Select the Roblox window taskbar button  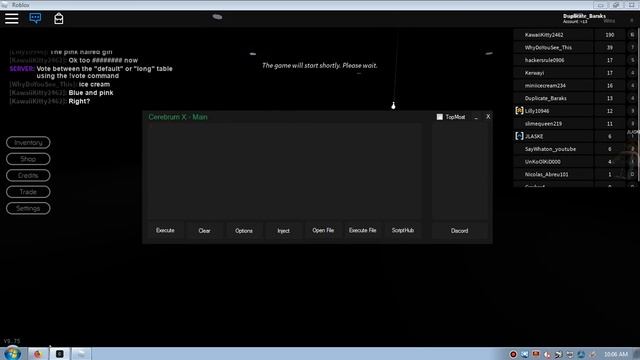pyautogui.click(x=81, y=354)
